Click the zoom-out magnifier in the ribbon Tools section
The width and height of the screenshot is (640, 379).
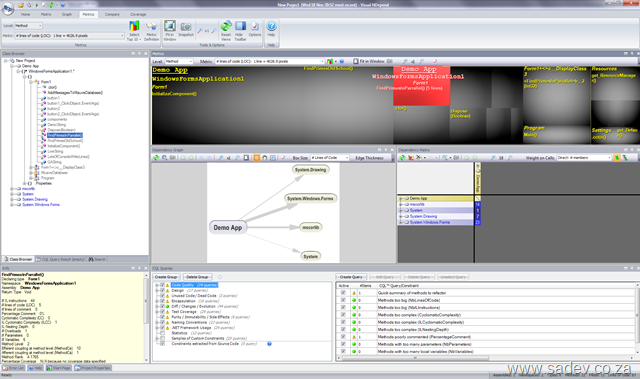point(214,31)
